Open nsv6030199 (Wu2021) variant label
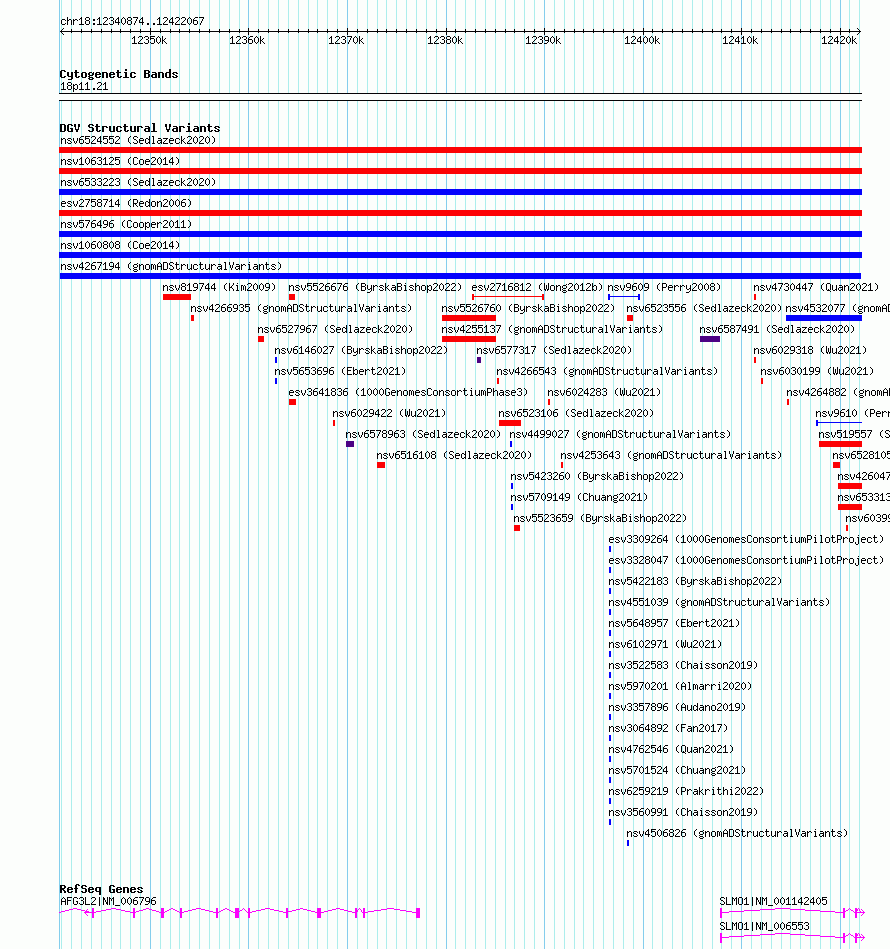 coord(817,372)
